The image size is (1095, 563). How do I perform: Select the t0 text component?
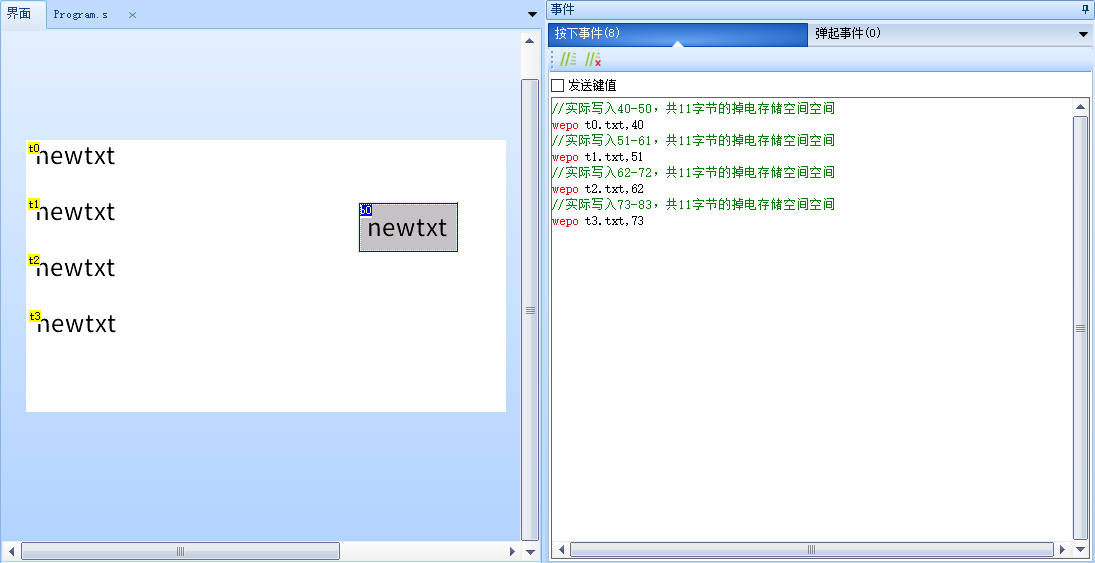[75, 156]
